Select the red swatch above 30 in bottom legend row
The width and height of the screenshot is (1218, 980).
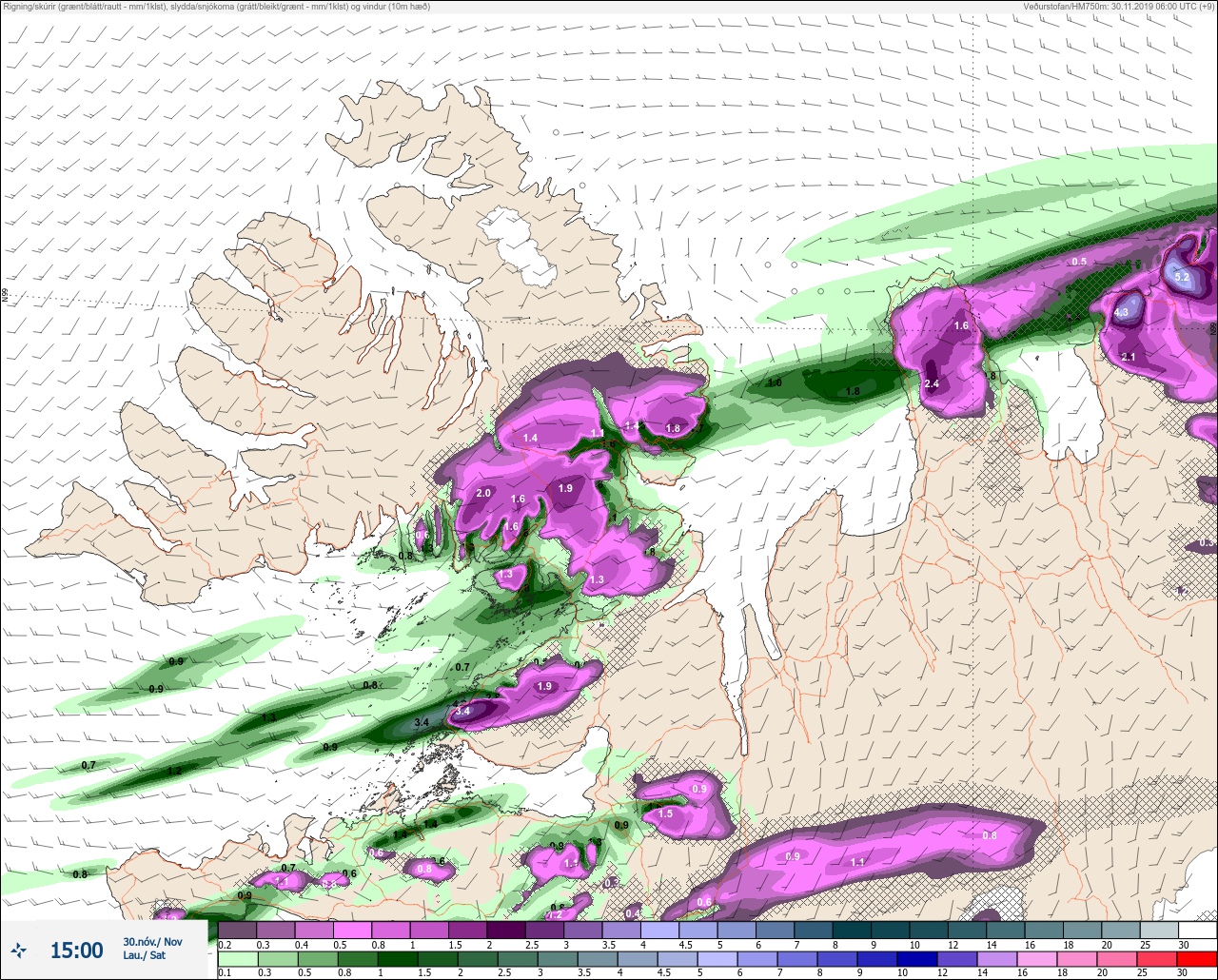(x=1196, y=959)
